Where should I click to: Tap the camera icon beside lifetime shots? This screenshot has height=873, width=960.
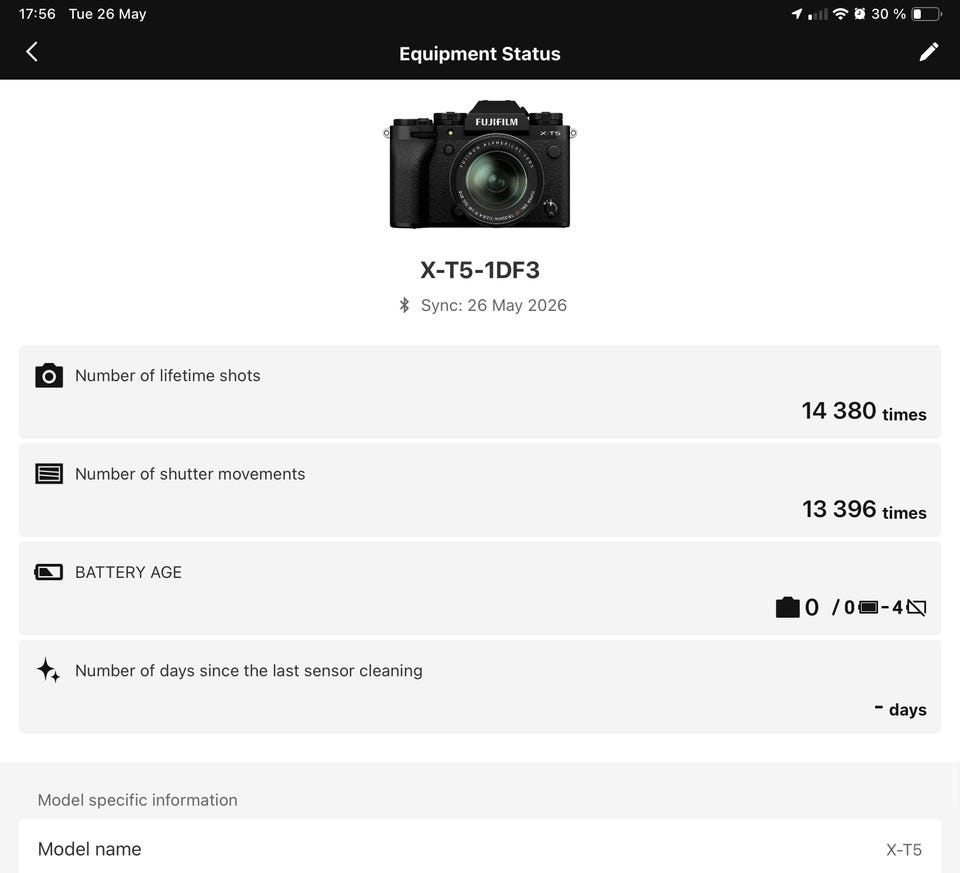tap(49, 375)
